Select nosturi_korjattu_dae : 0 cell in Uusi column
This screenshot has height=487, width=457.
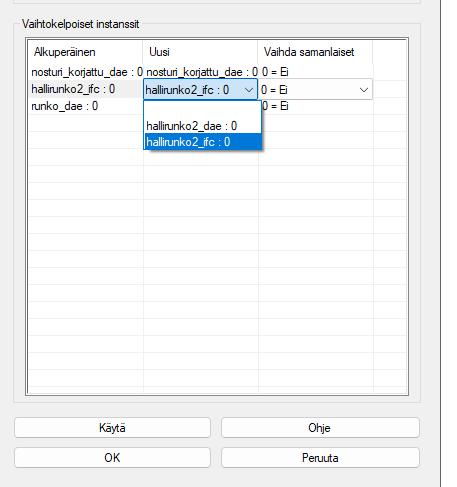click(x=201, y=72)
